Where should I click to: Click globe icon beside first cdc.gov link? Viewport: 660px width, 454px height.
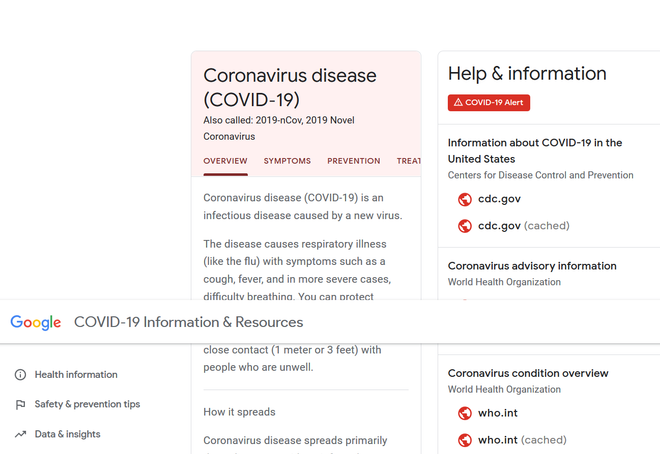coord(464,199)
